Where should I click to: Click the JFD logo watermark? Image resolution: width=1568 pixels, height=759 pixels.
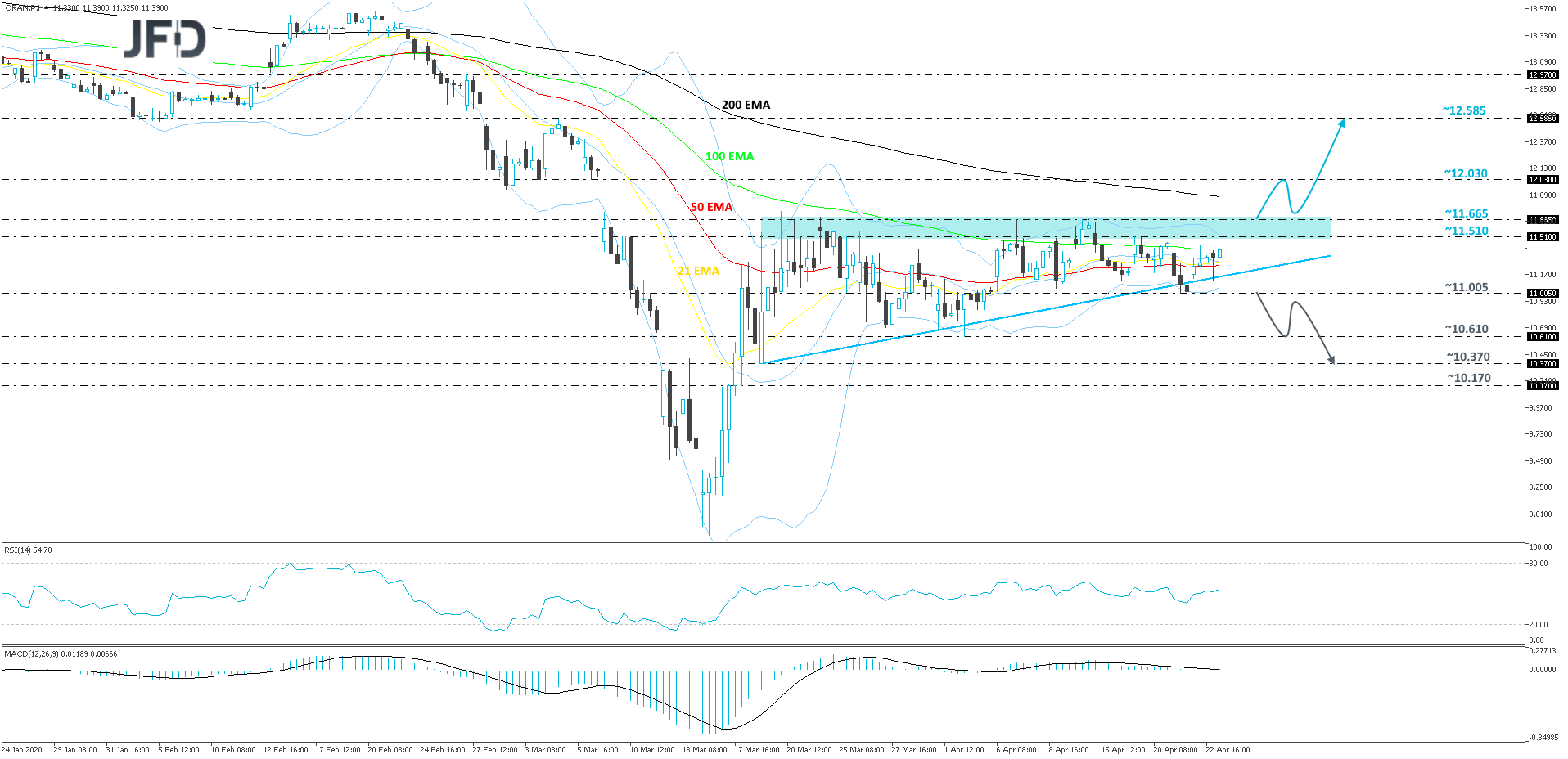pos(164,39)
